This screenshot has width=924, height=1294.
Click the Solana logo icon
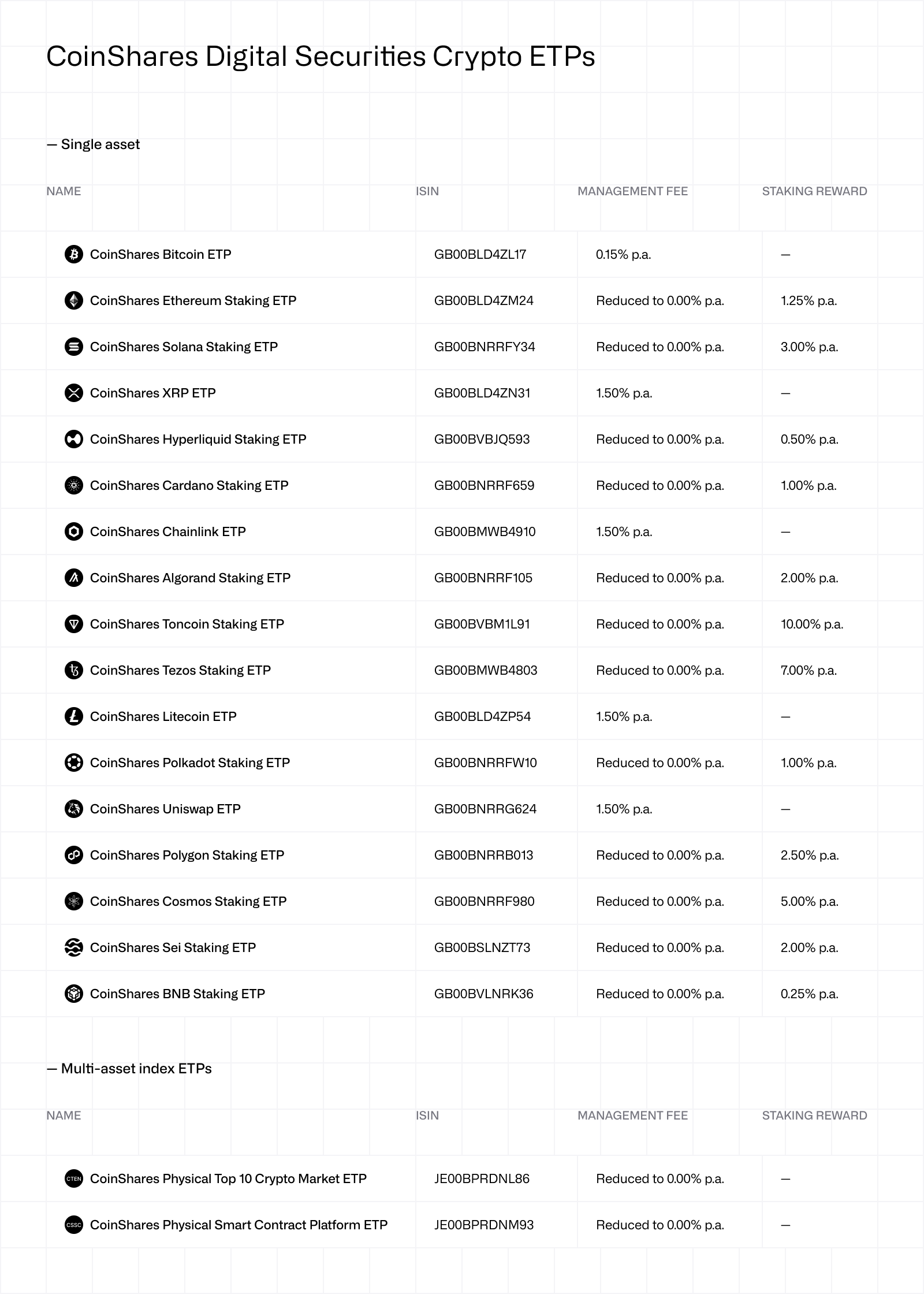pos(74,347)
